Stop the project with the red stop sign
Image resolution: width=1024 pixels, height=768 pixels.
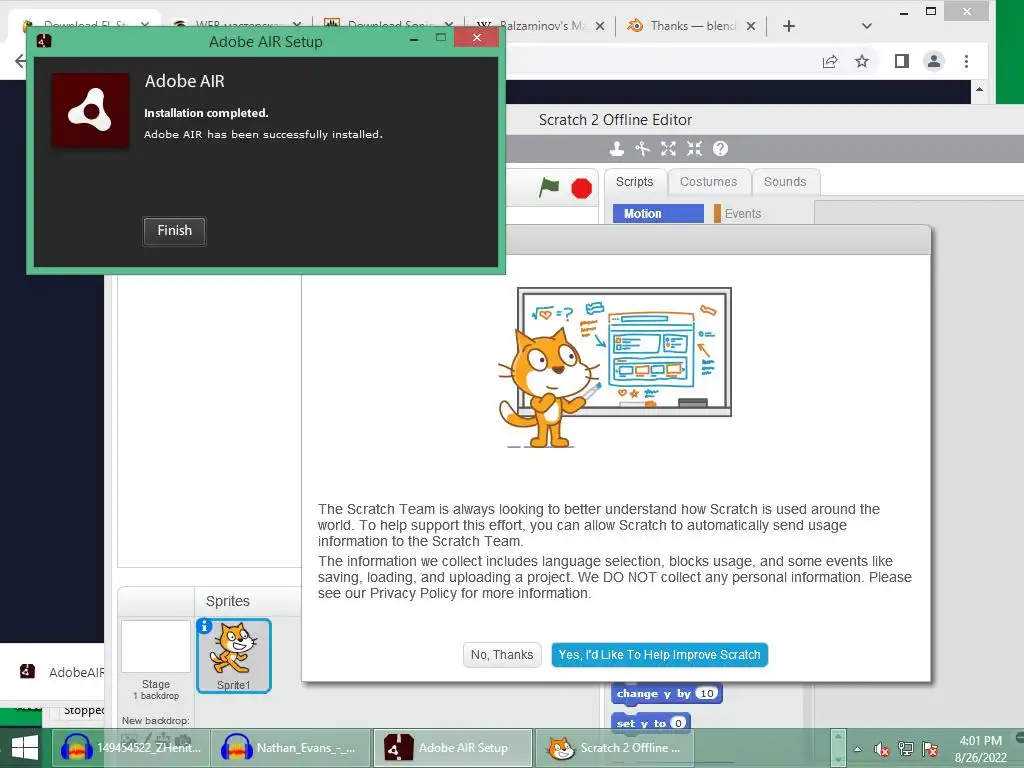[581, 188]
